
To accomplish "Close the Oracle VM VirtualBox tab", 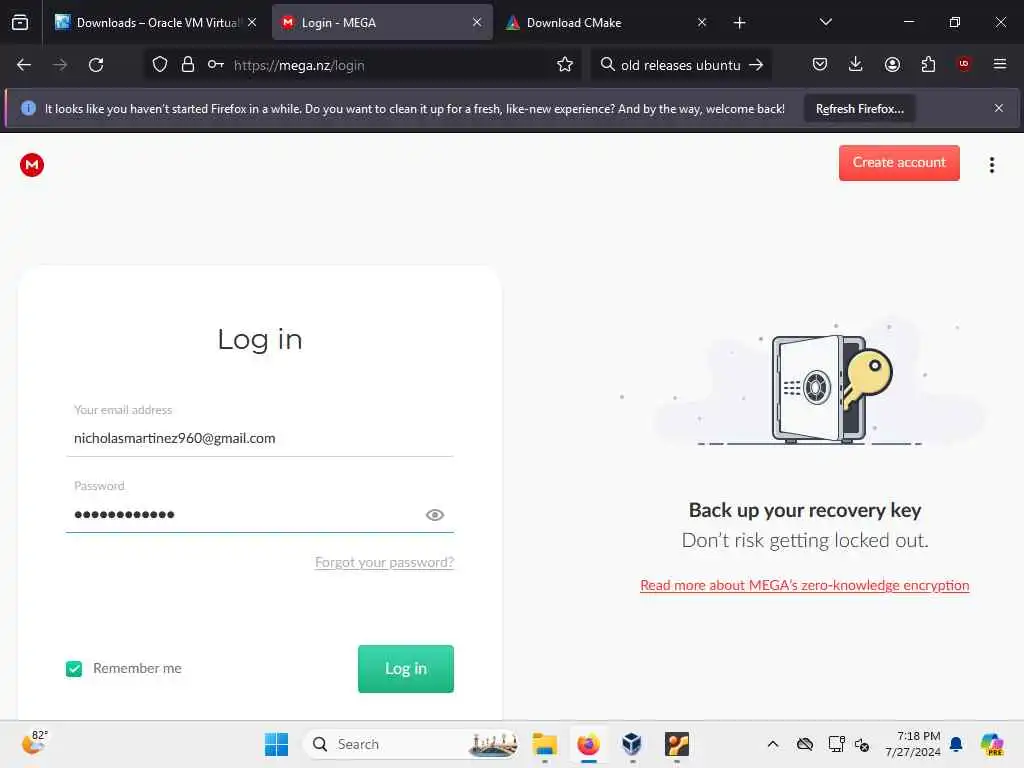I will [x=252, y=23].
